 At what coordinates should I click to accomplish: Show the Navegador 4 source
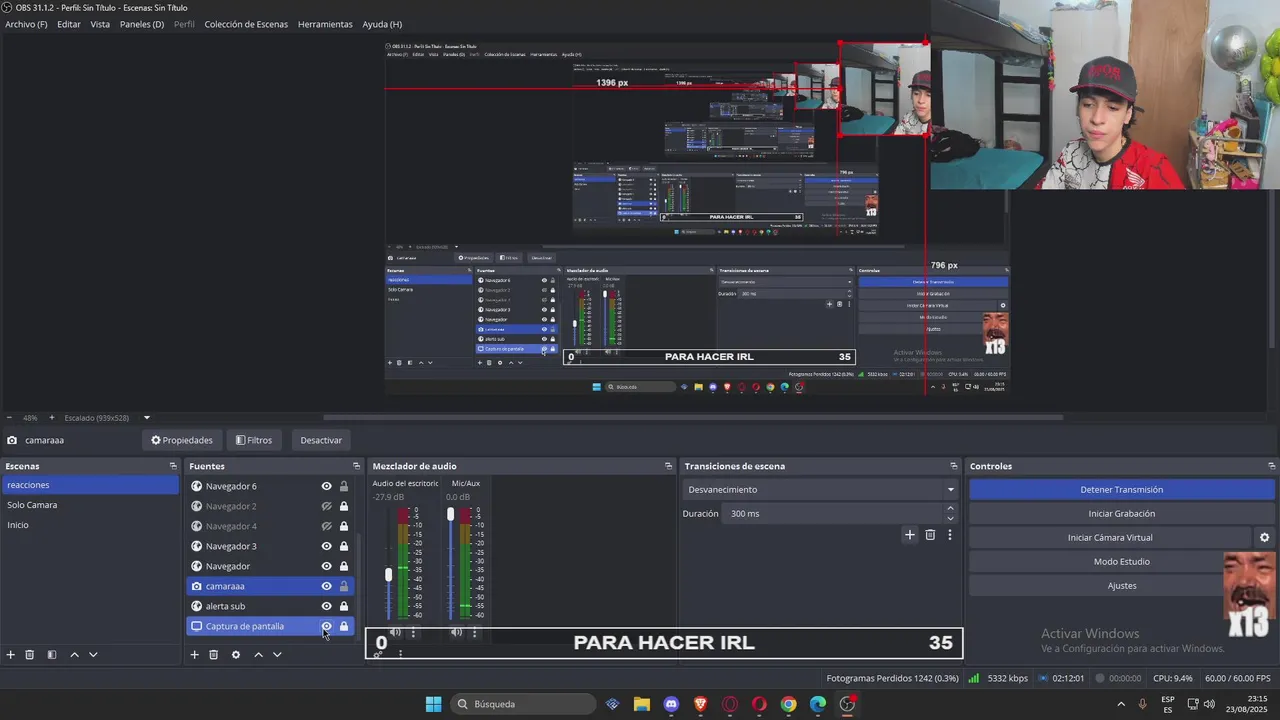click(x=326, y=526)
